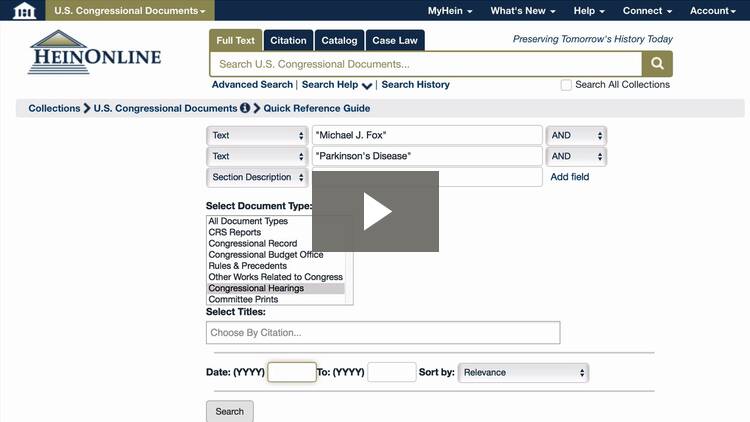
Task: Open the Section Description field dropdown
Action: (257, 177)
